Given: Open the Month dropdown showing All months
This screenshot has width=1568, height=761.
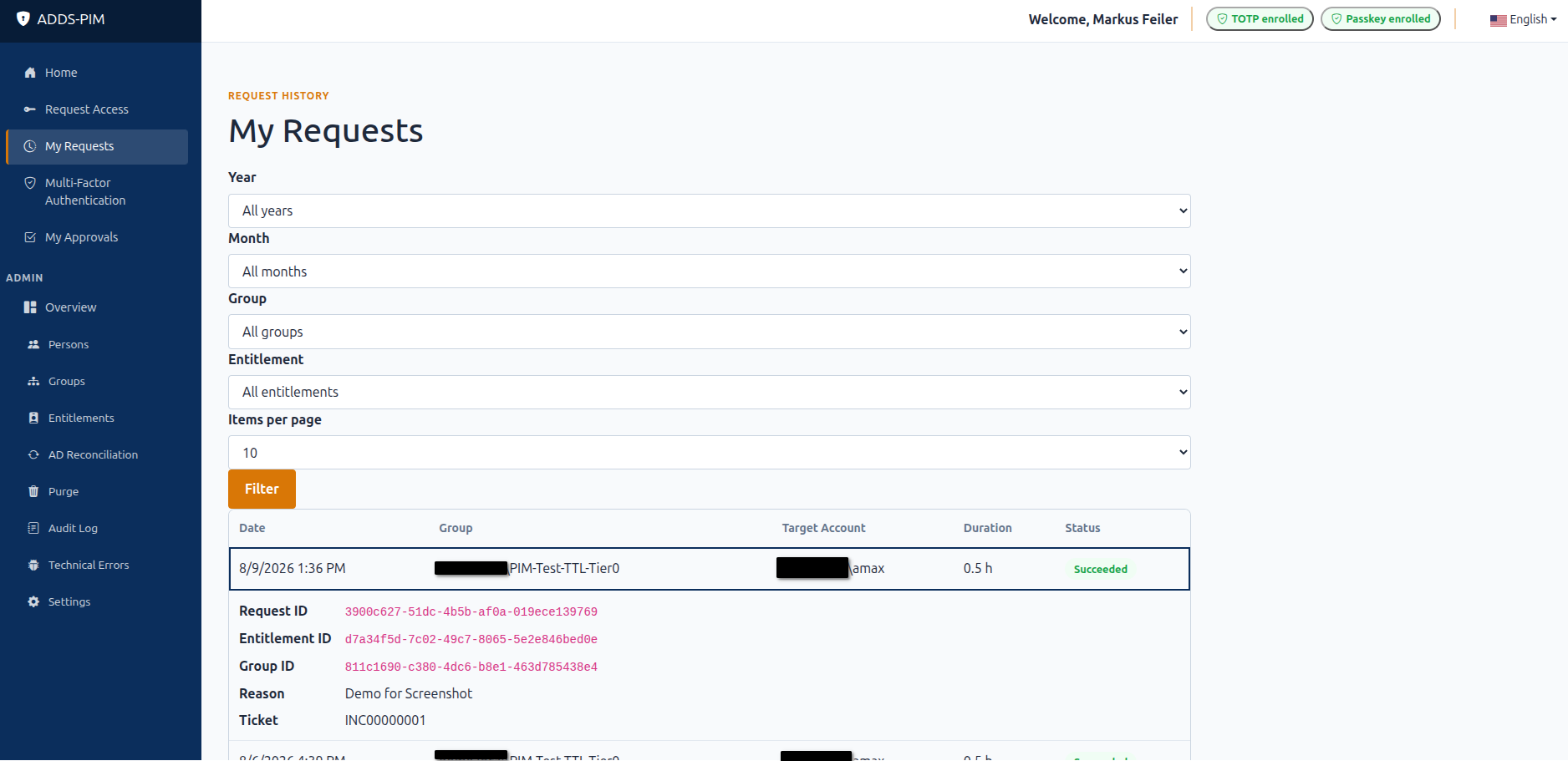Looking at the screenshot, I should 709,271.
